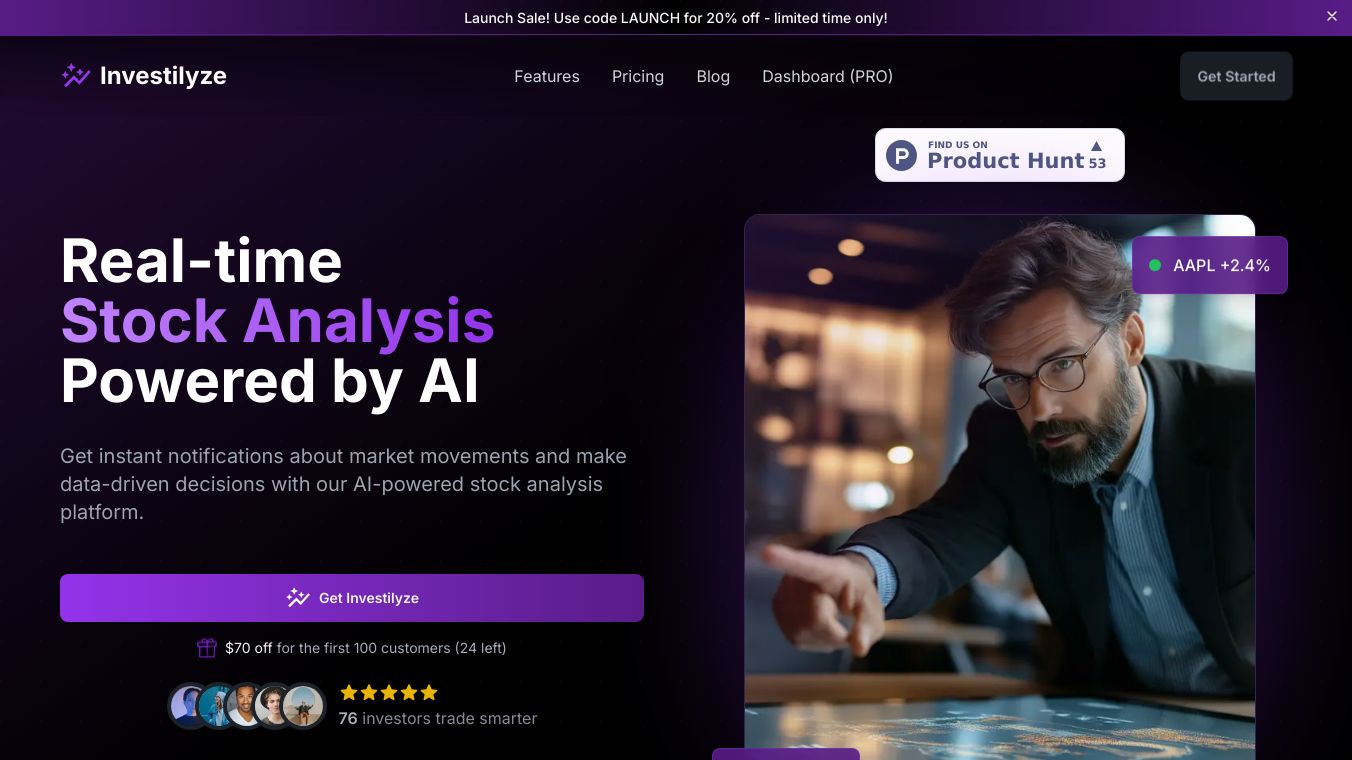This screenshot has height=760, width=1352.
Task: Click the Find us on Product Hunt badge
Action: (1000, 155)
